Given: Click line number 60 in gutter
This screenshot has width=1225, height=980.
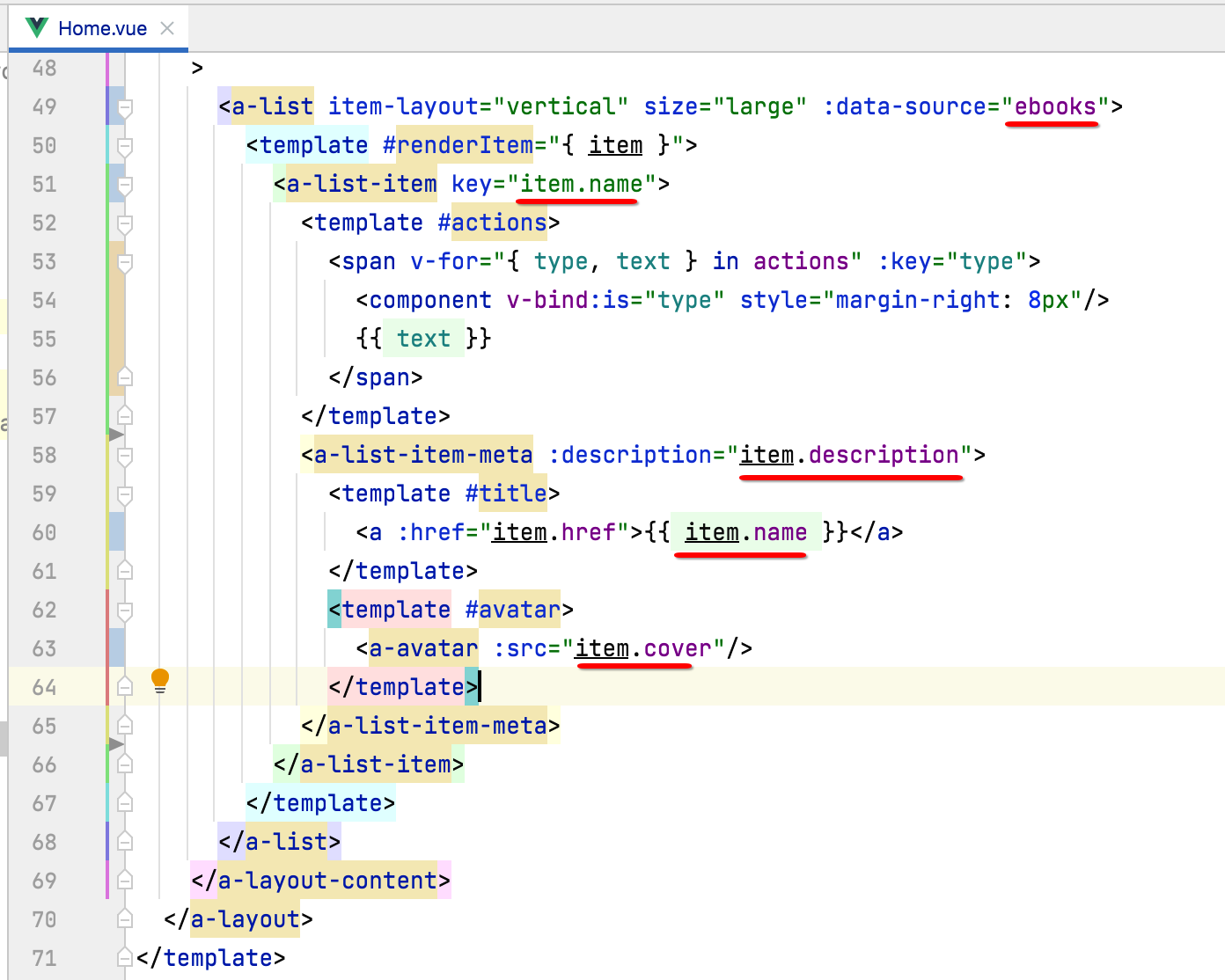Looking at the screenshot, I should click(44, 533).
